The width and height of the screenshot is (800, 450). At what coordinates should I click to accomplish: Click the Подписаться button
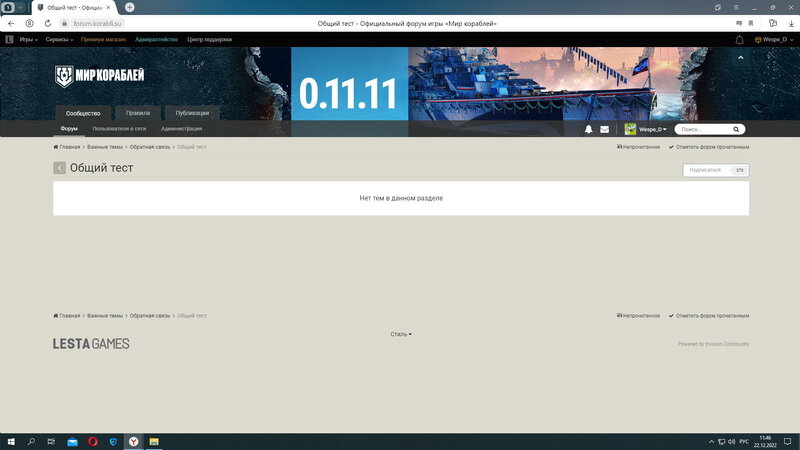pos(715,170)
